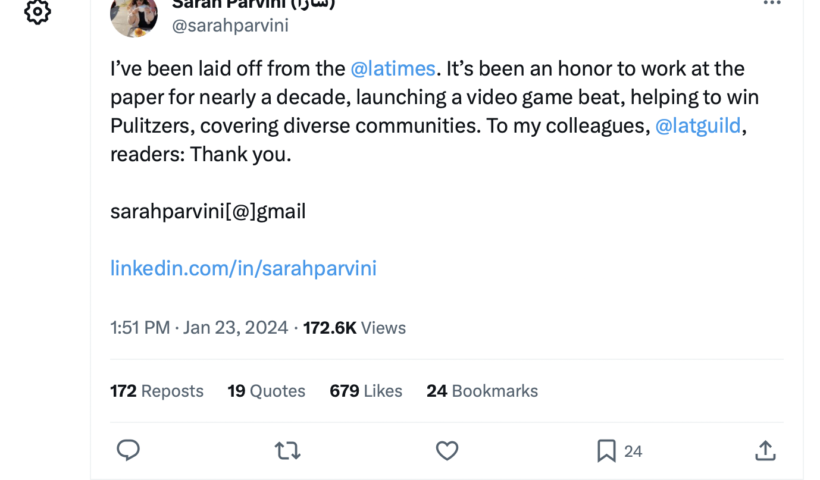Open the linkedin.com/in/sarahparvini link
The image size is (820, 480).
243,268
